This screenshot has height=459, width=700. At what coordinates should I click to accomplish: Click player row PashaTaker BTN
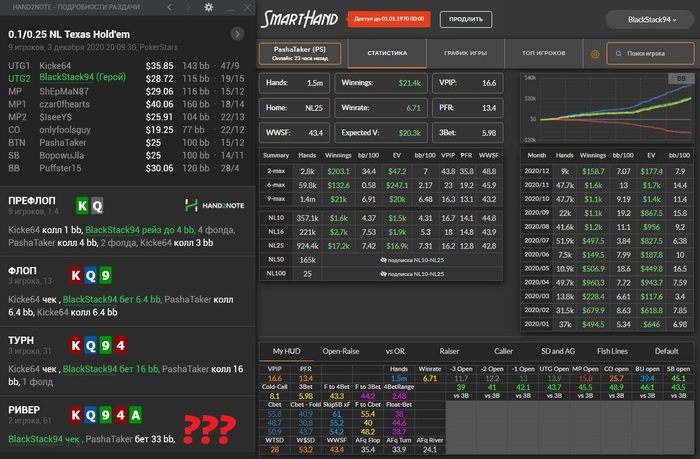pyautogui.click(x=126, y=143)
